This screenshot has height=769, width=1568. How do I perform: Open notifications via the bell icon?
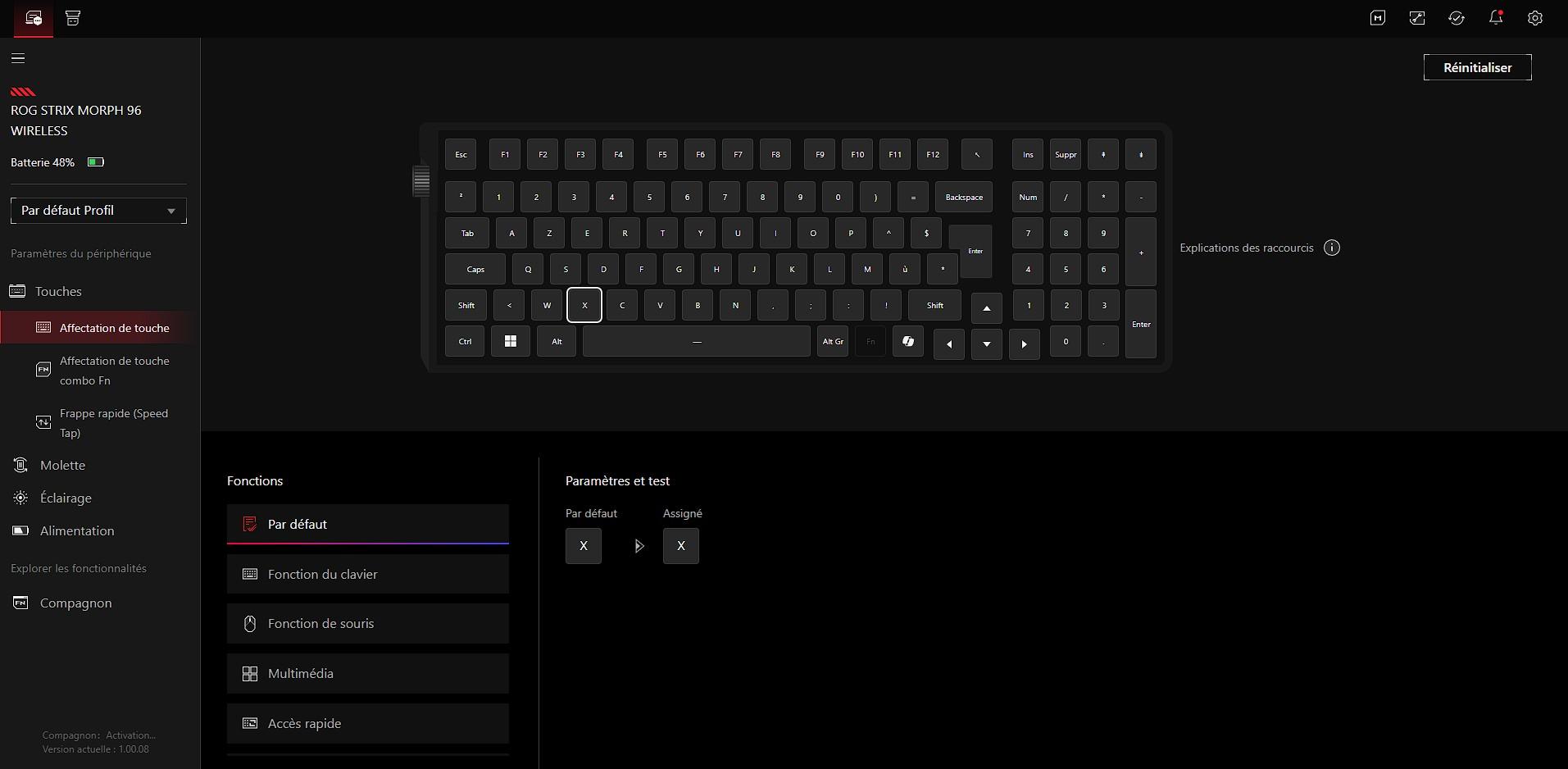1495,18
